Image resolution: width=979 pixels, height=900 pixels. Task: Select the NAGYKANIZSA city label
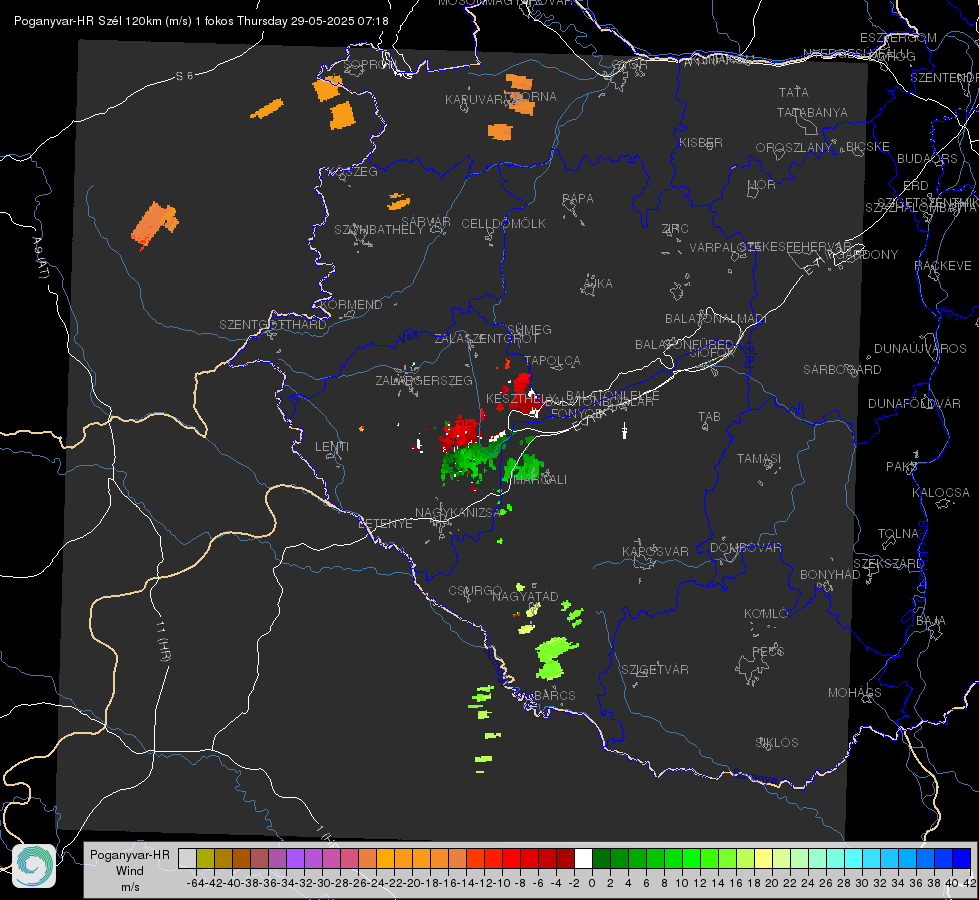coord(458,513)
